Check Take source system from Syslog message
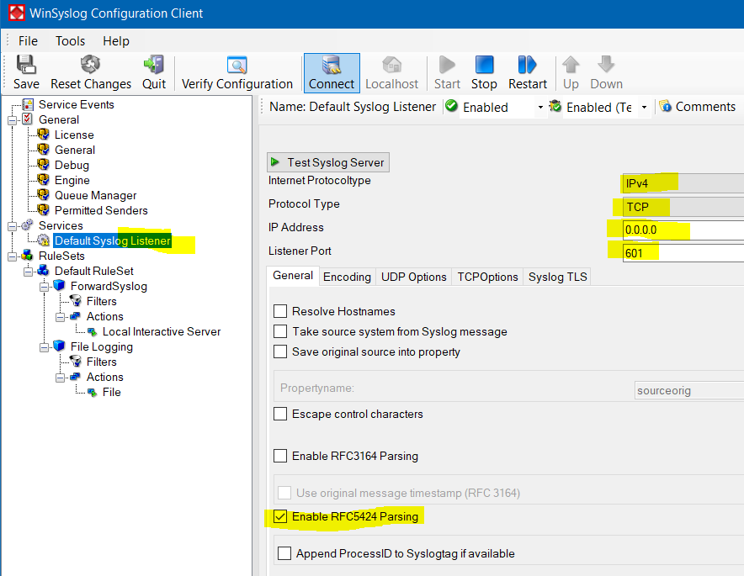 coord(280,331)
